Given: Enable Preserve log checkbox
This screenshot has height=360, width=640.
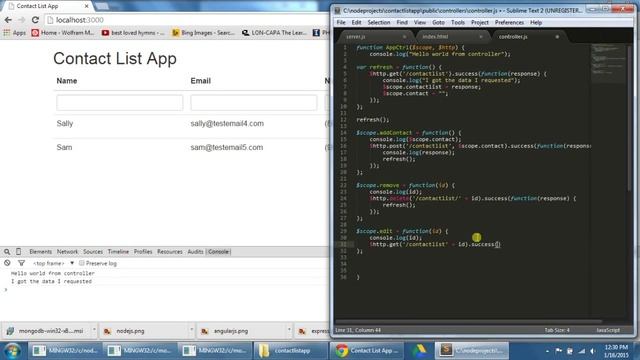Looking at the screenshot, I should pos(82,263).
